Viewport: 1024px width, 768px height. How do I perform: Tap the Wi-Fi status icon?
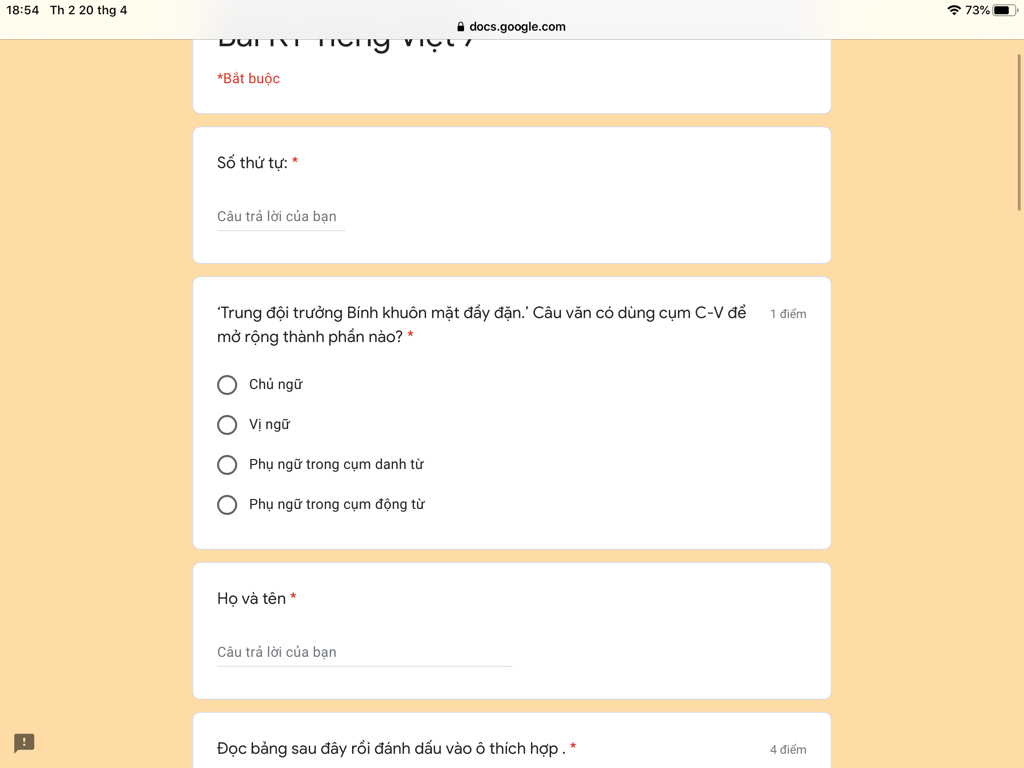point(953,10)
